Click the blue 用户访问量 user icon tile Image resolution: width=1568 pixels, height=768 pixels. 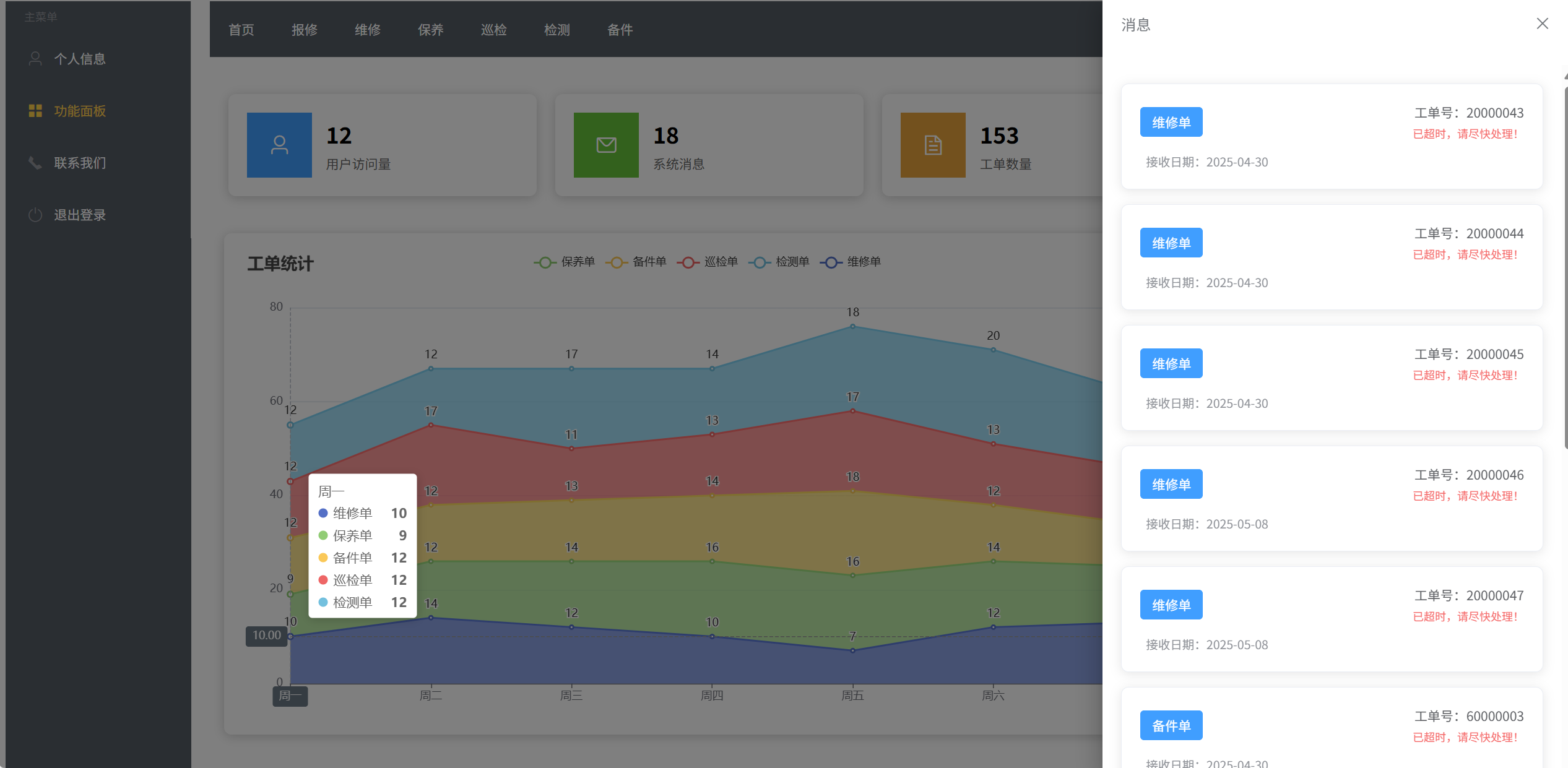click(279, 145)
